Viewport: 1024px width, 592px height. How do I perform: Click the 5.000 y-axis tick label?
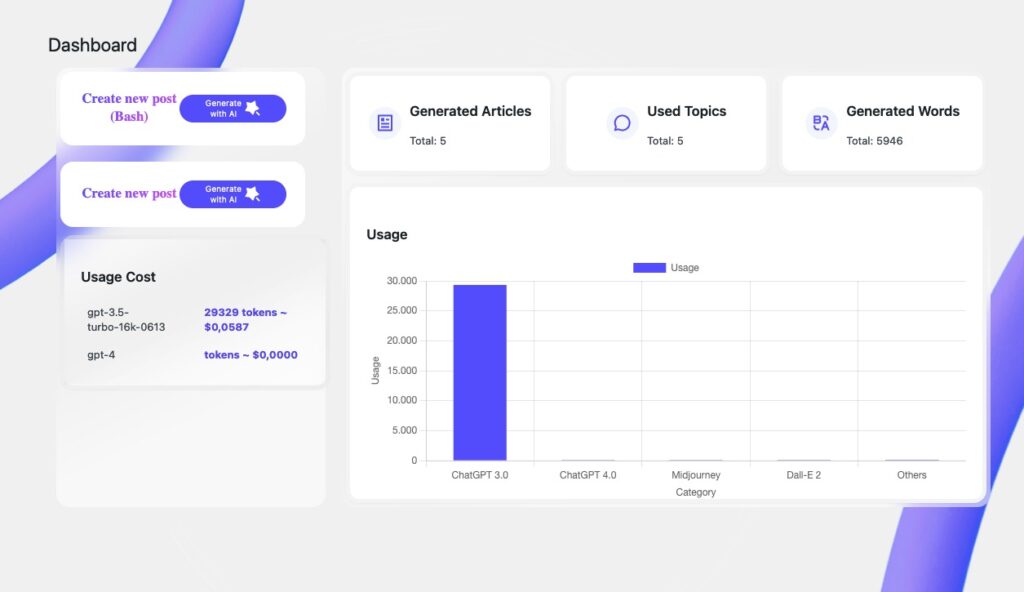404,430
